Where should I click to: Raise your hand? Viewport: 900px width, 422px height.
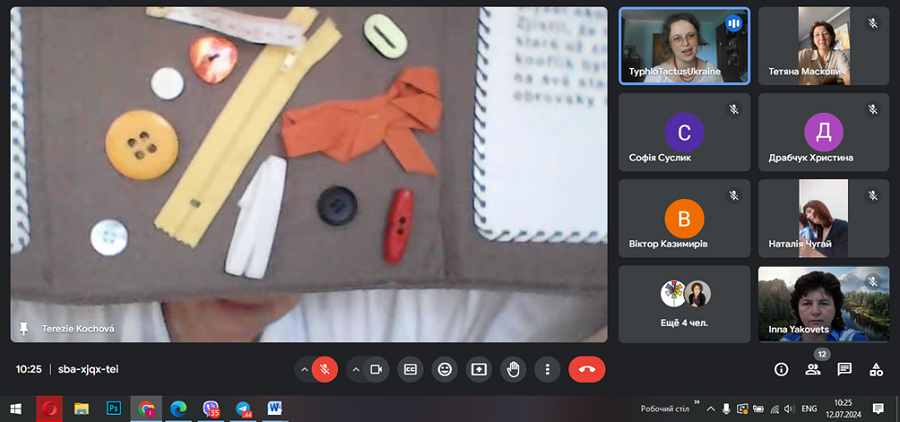tap(513, 370)
